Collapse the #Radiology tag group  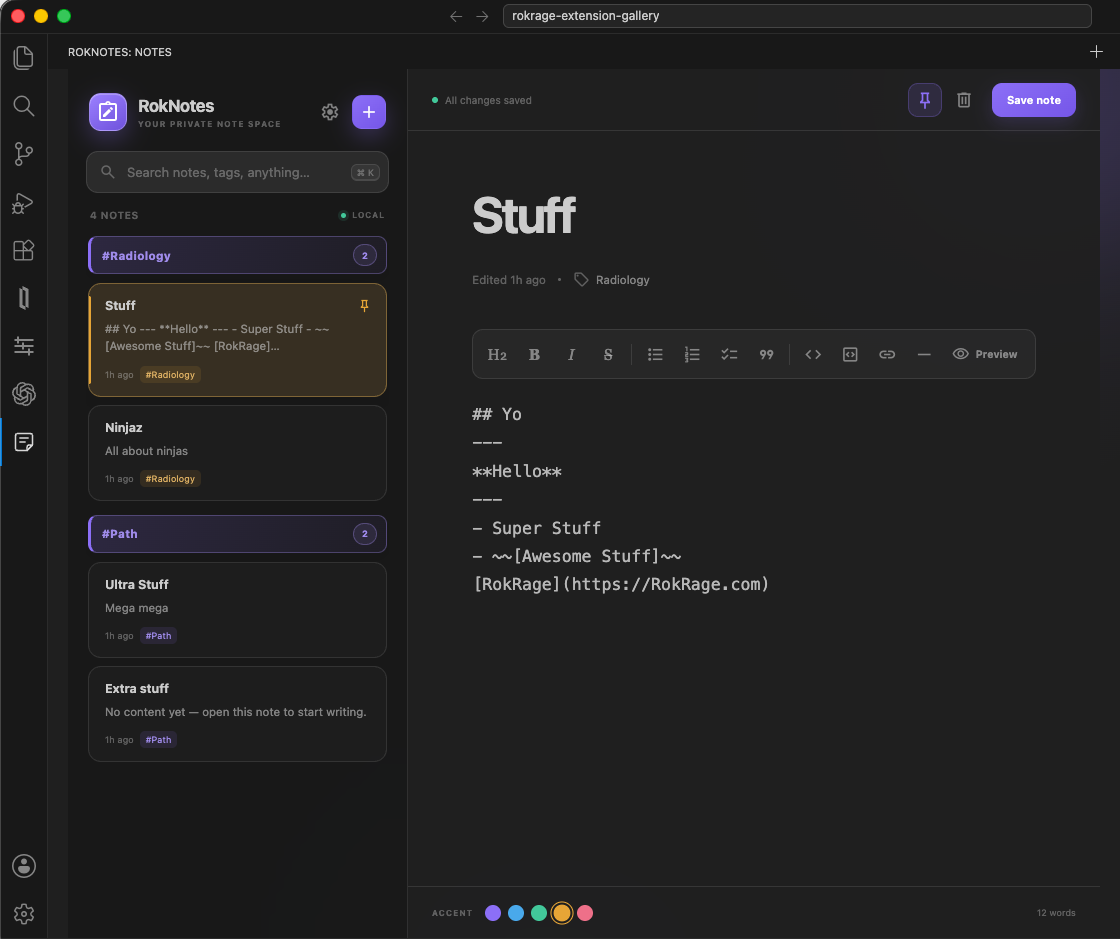pyautogui.click(x=237, y=256)
